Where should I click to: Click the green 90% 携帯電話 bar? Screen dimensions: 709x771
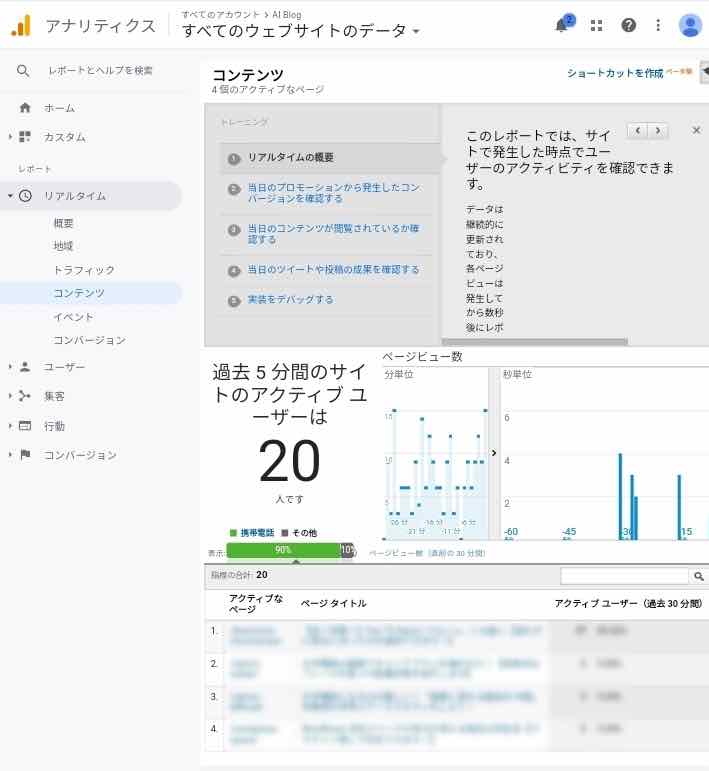pyautogui.click(x=283, y=550)
